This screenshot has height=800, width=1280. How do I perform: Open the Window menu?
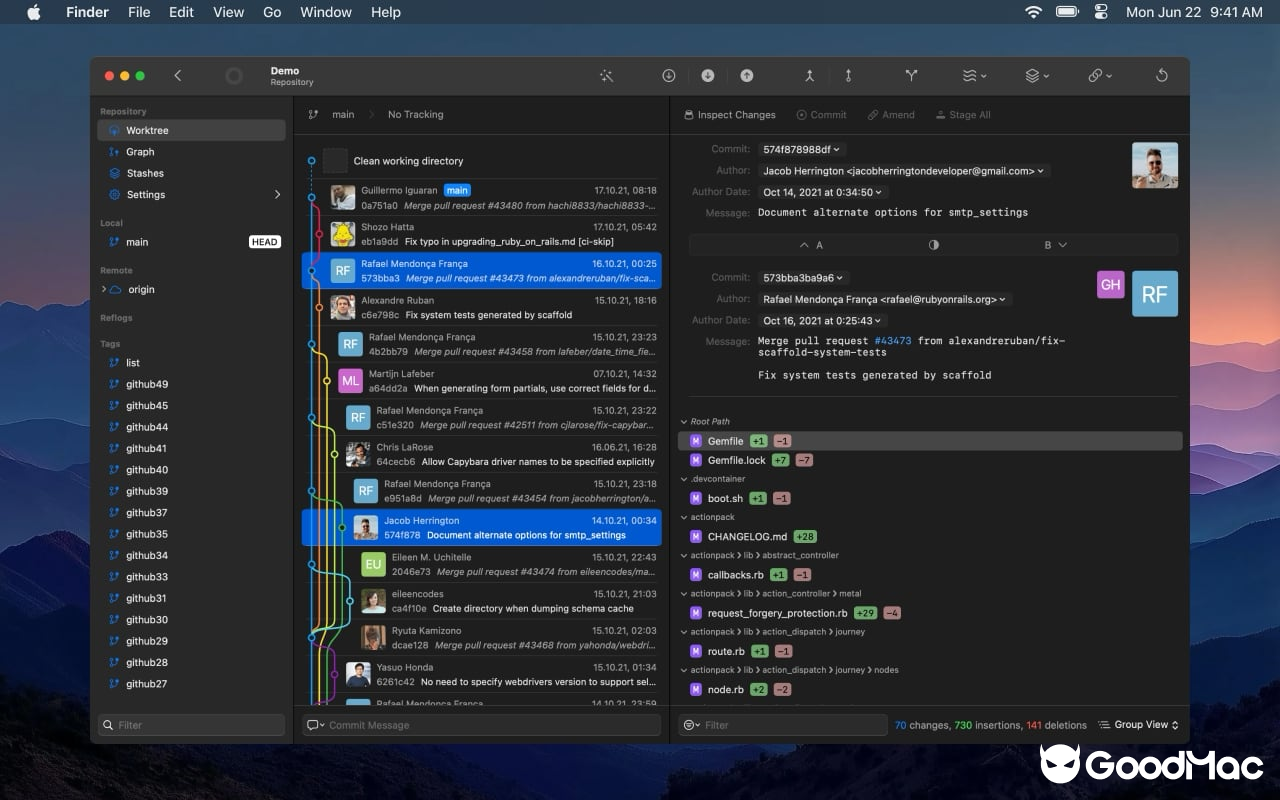(x=326, y=12)
